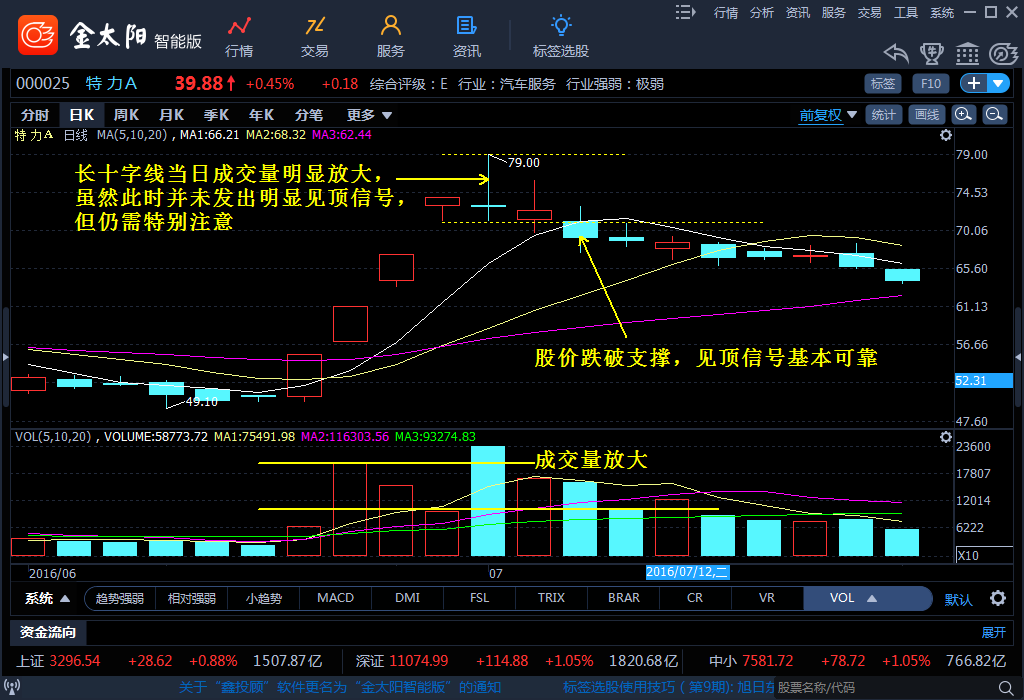Click the signal antenna status icon
1024x700 pixels.
click(12, 687)
